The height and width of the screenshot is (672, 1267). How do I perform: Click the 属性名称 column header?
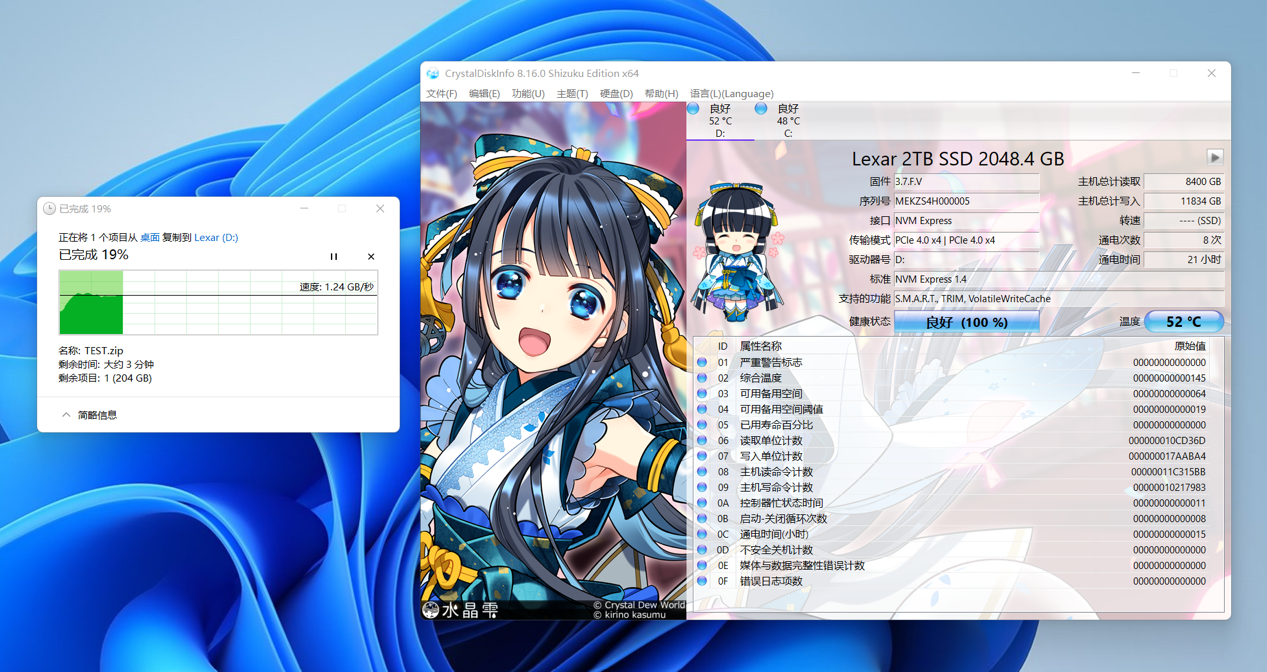tap(761, 346)
